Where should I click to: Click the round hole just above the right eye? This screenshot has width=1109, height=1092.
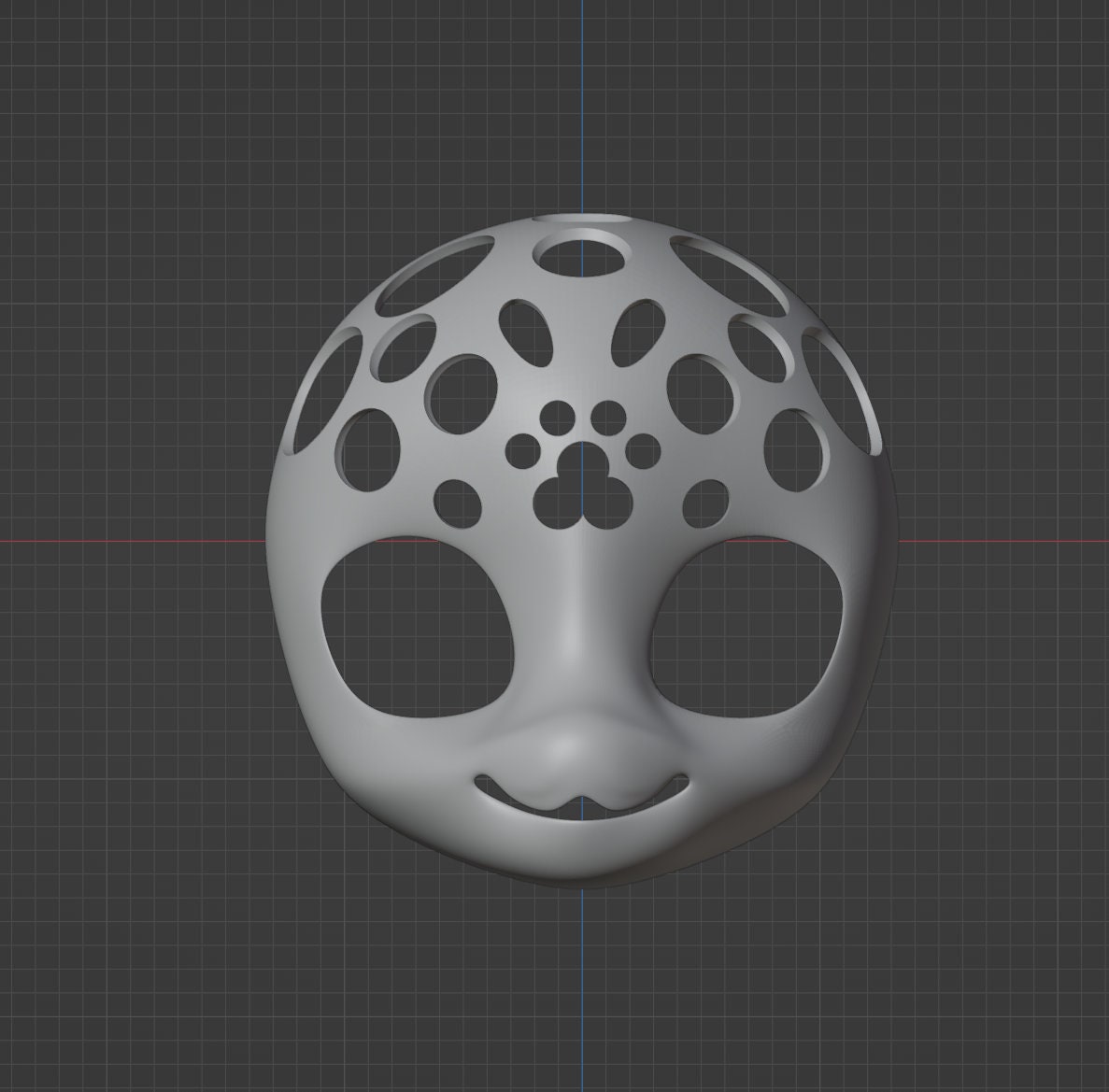tap(706, 503)
